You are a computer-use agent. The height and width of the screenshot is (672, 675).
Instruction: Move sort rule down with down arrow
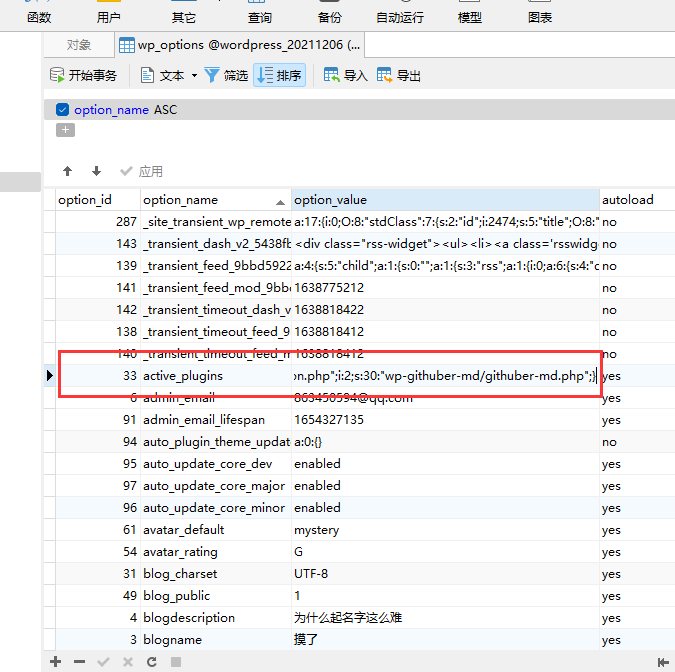96,171
